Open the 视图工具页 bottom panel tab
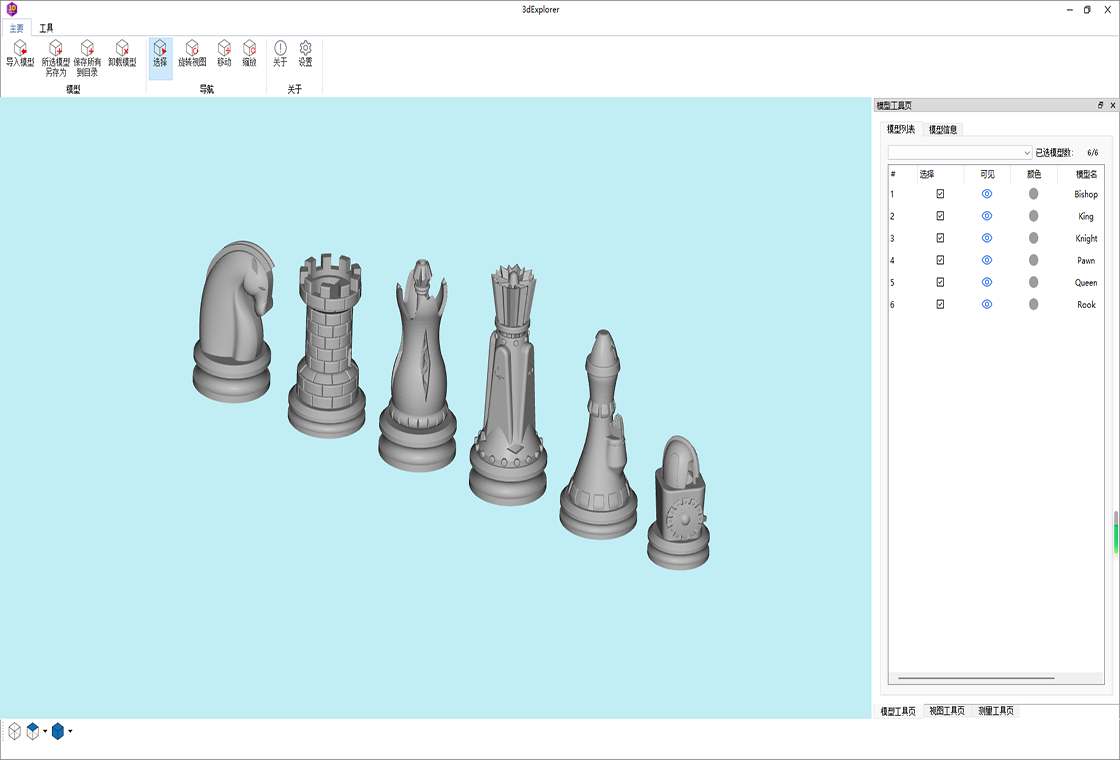The image size is (1120, 760). coord(946,711)
